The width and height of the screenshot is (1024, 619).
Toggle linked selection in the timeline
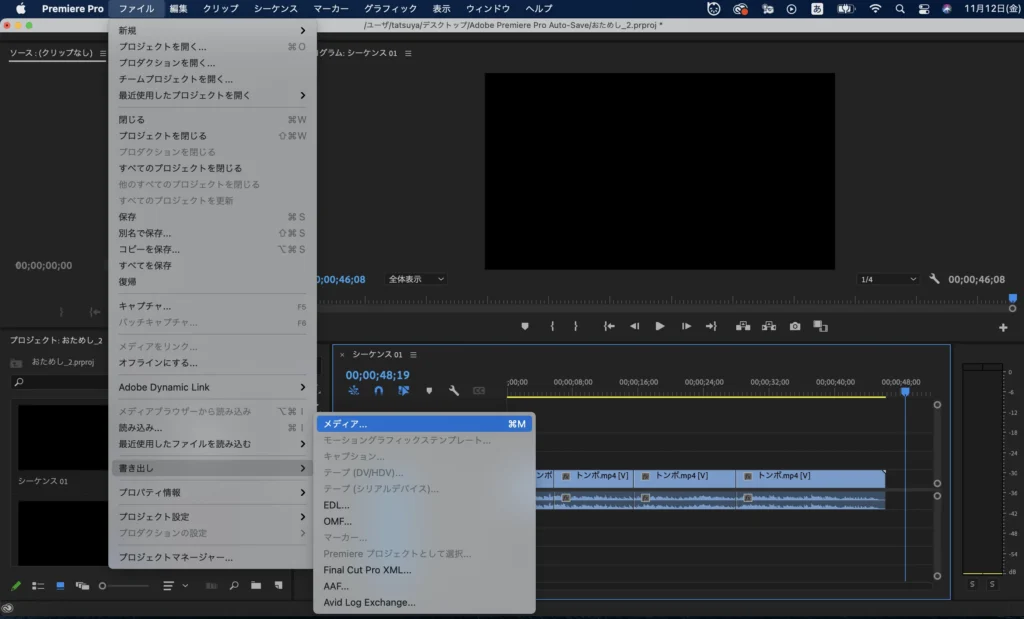click(x=404, y=391)
